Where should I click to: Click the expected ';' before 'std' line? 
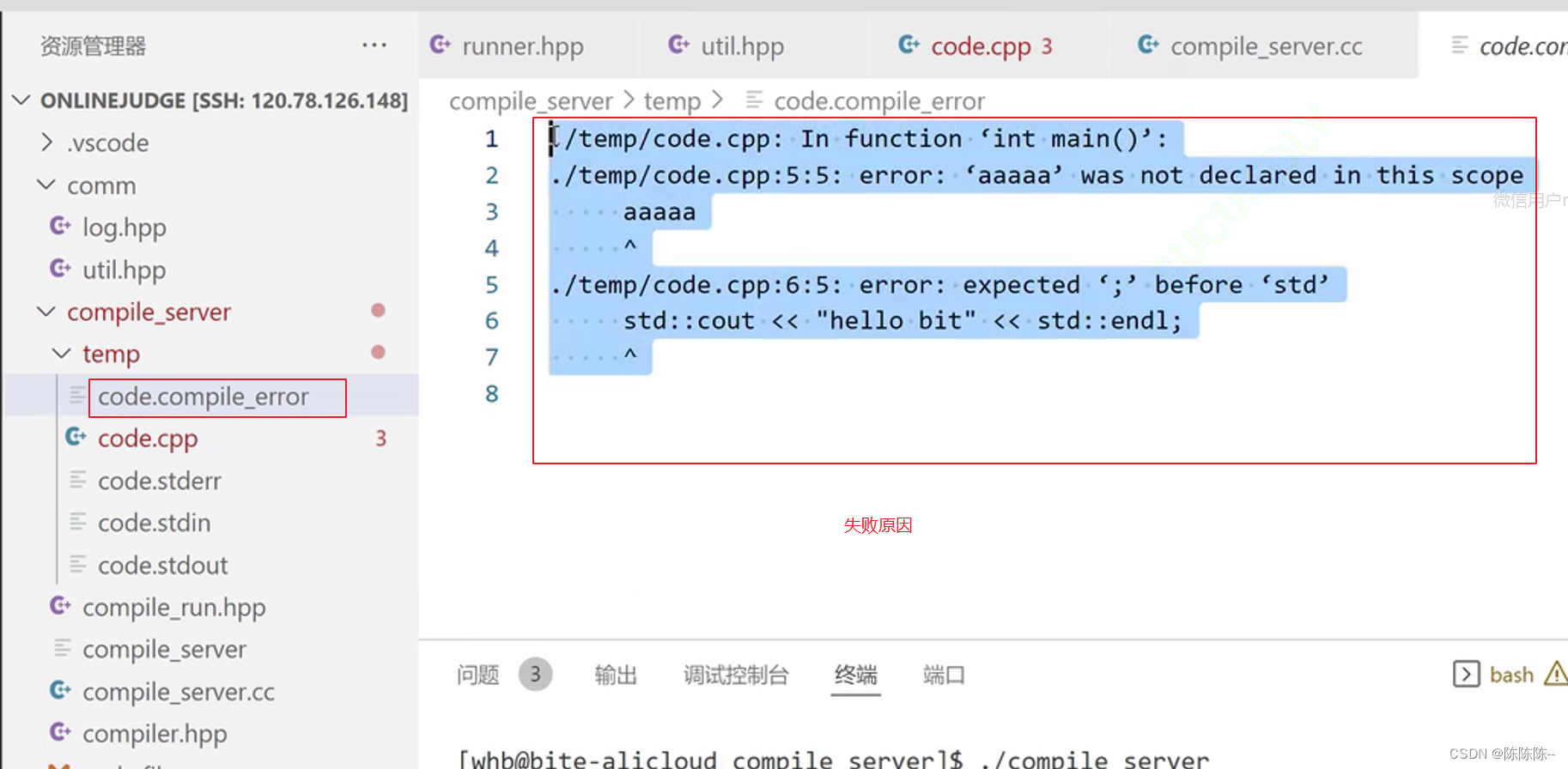940,285
